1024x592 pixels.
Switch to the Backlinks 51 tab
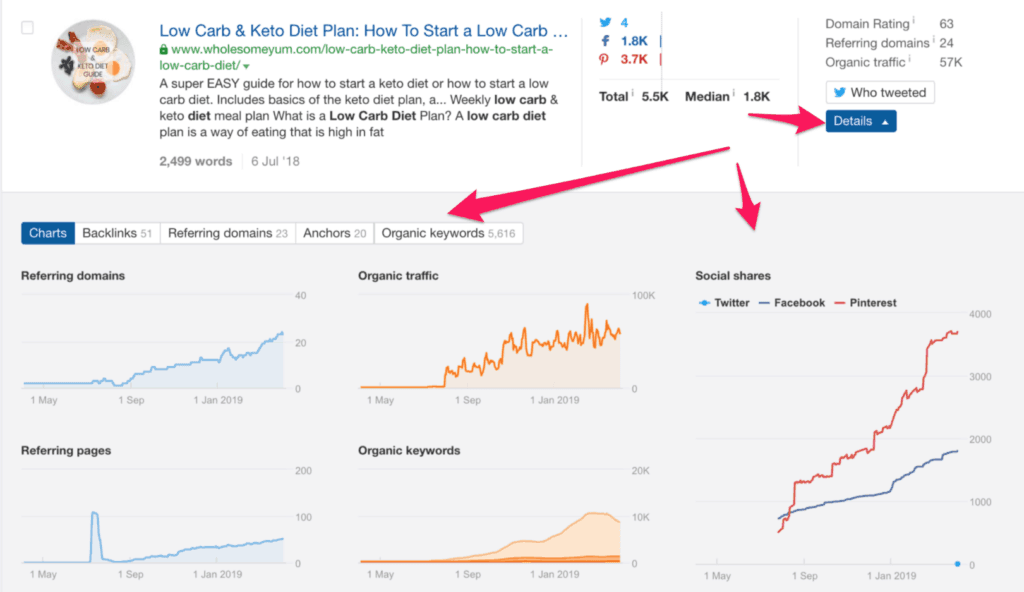pos(116,232)
